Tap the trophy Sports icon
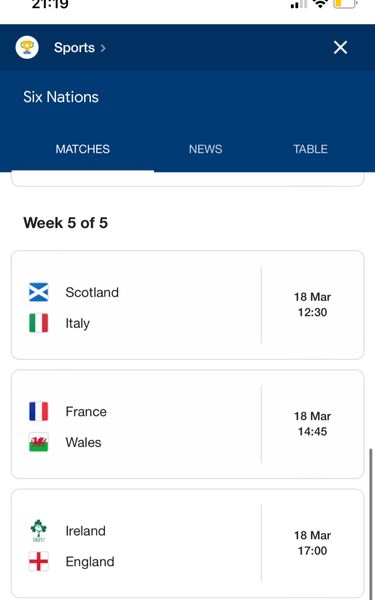This screenshot has height=600, width=375. pyautogui.click(x=27, y=47)
